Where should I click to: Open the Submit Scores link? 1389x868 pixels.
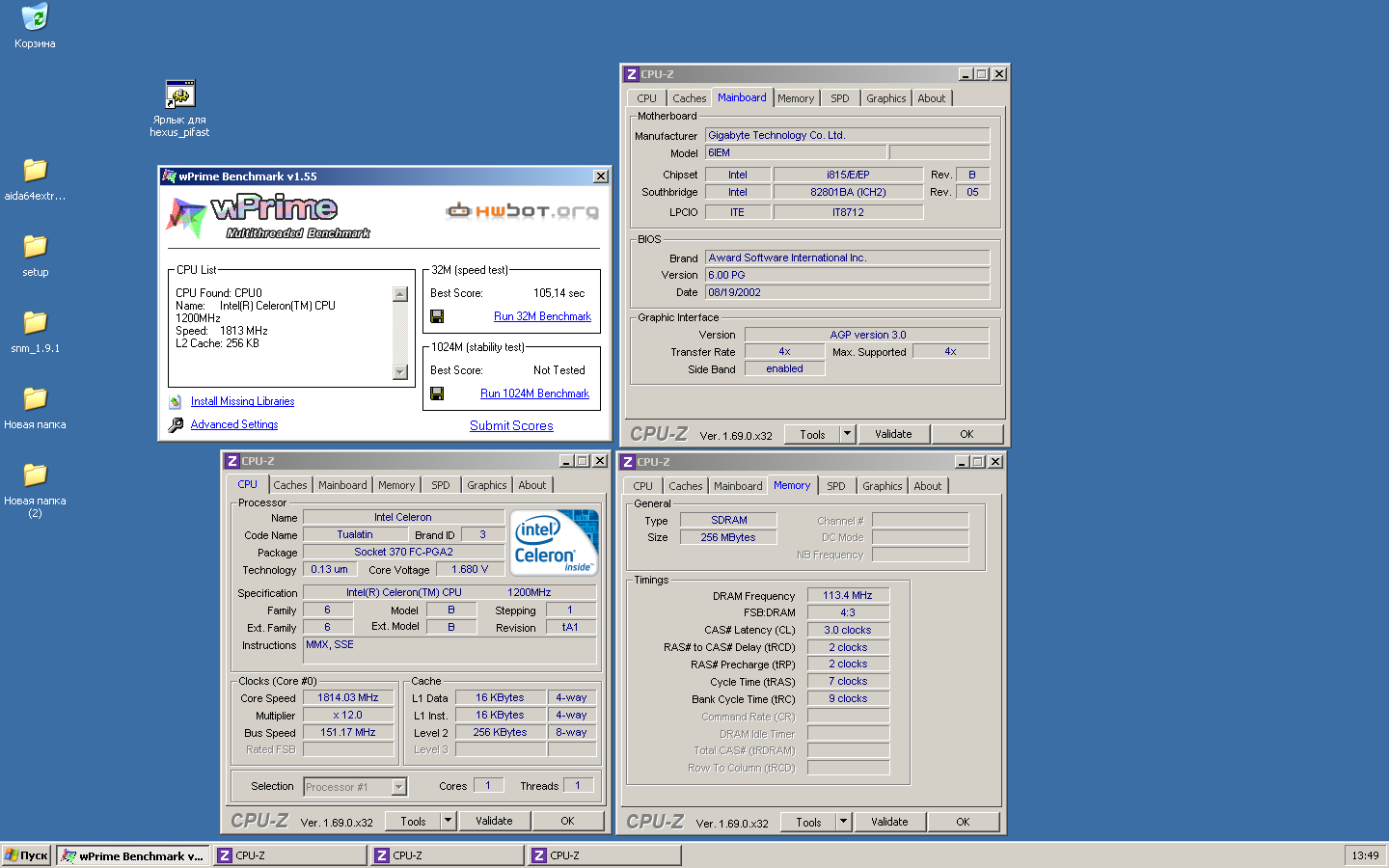pyautogui.click(x=511, y=425)
